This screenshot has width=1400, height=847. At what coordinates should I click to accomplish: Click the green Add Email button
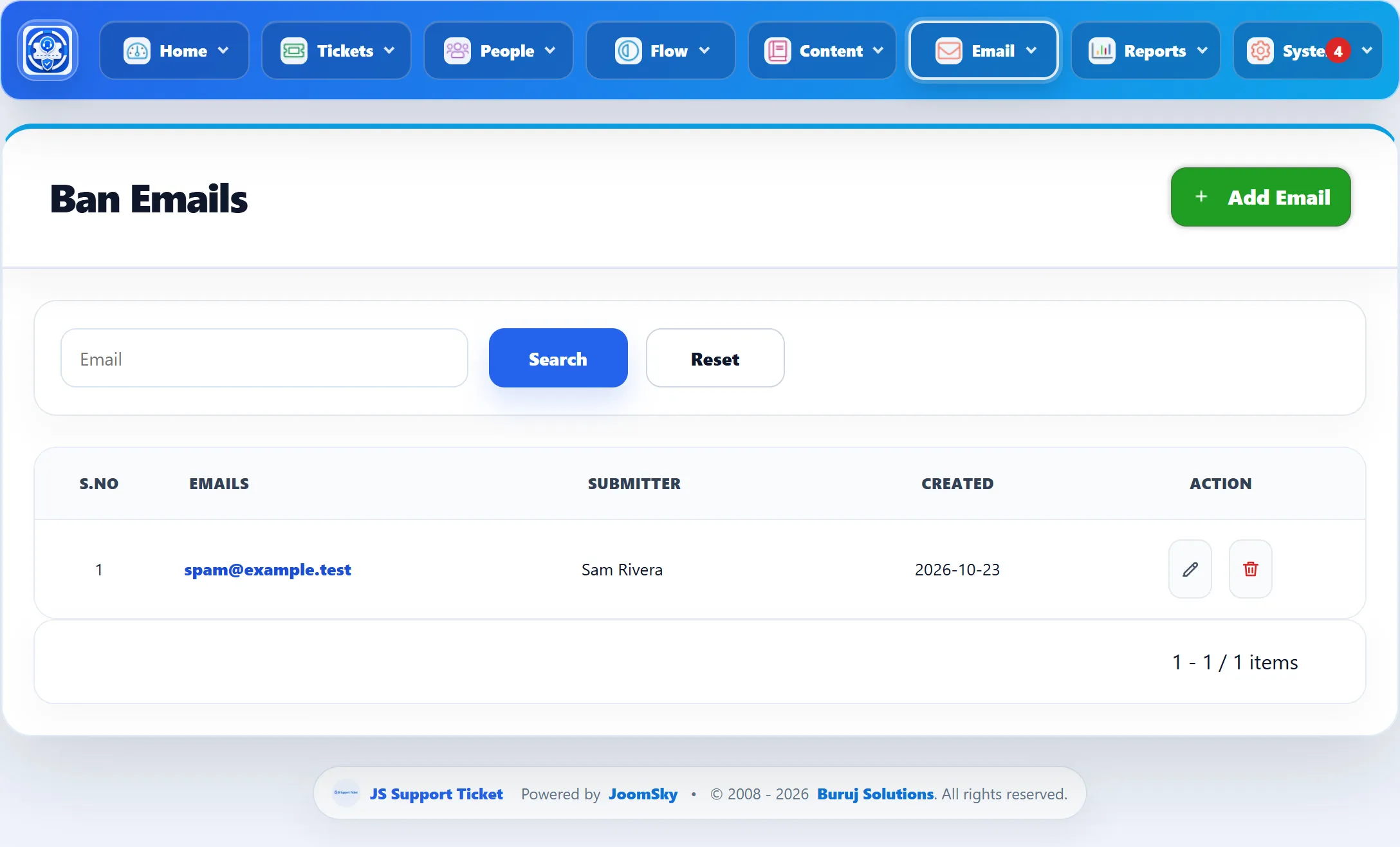tap(1260, 197)
